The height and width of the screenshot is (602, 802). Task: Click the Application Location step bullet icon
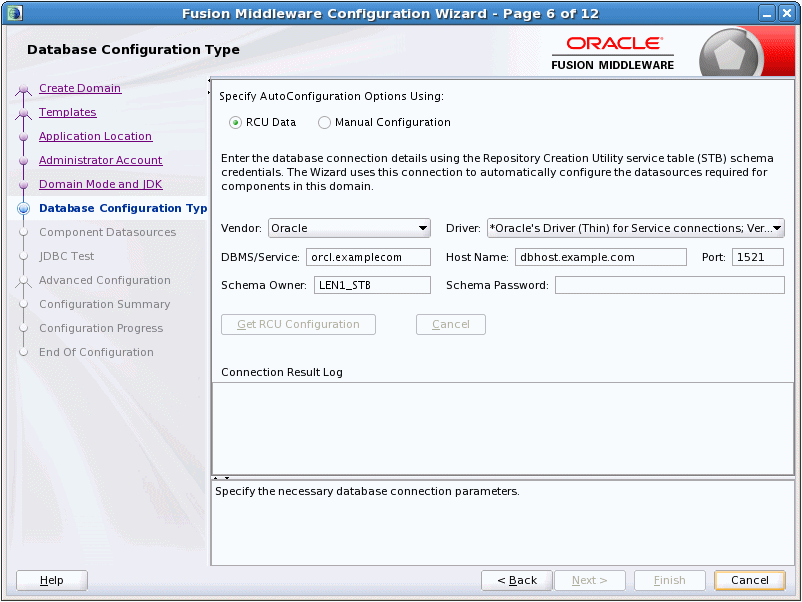pyautogui.click(x=23, y=137)
